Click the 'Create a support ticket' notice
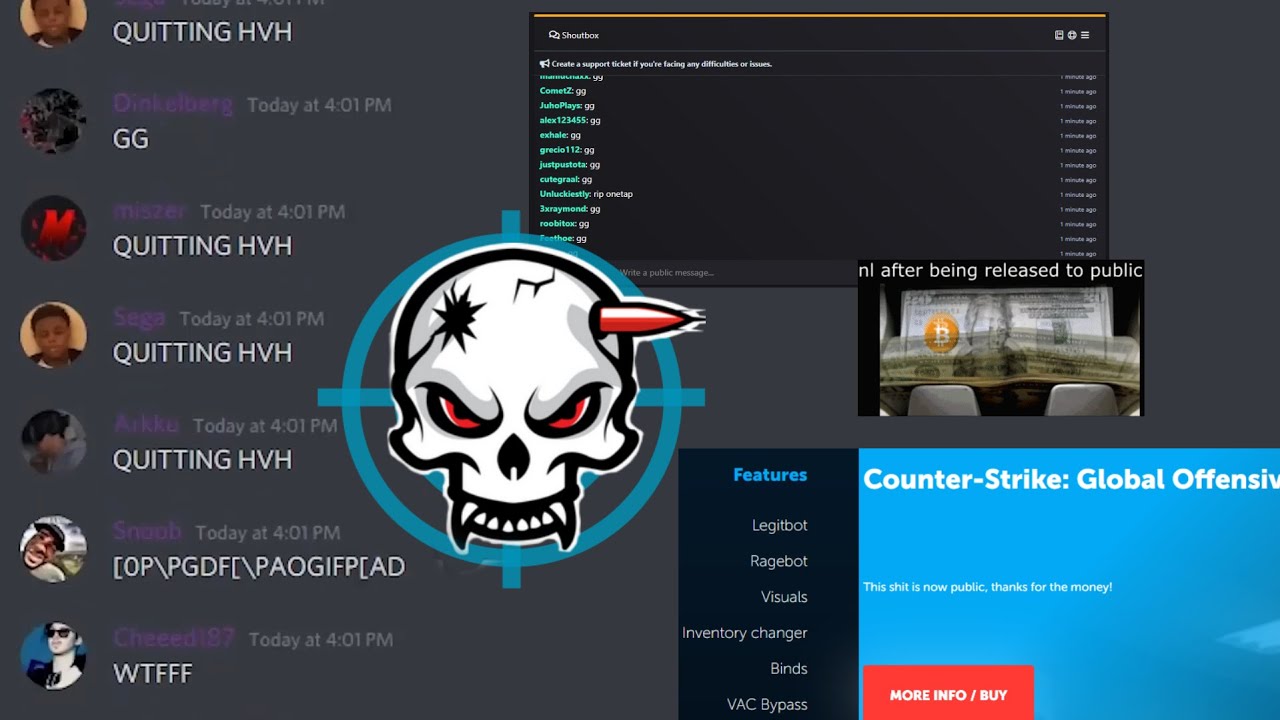The height and width of the screenshot is (720, 1280). pos(661,64)
